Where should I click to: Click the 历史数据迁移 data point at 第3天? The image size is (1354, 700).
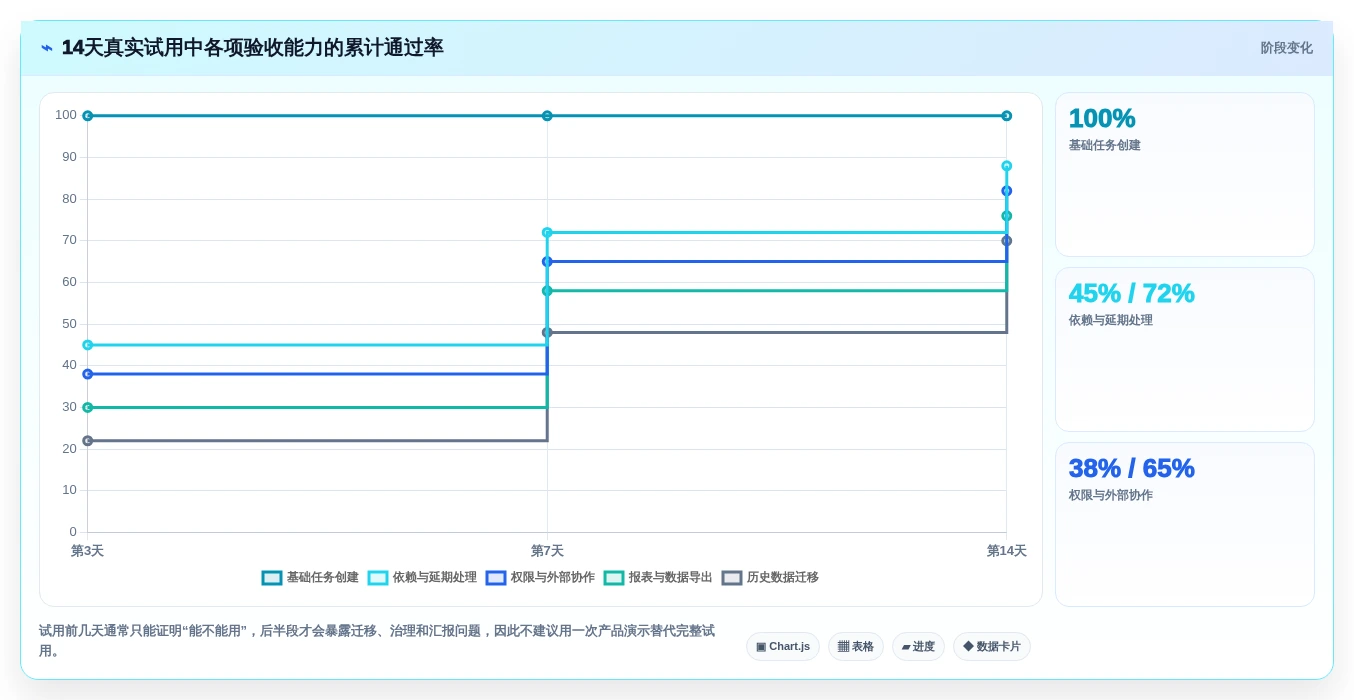87,440
